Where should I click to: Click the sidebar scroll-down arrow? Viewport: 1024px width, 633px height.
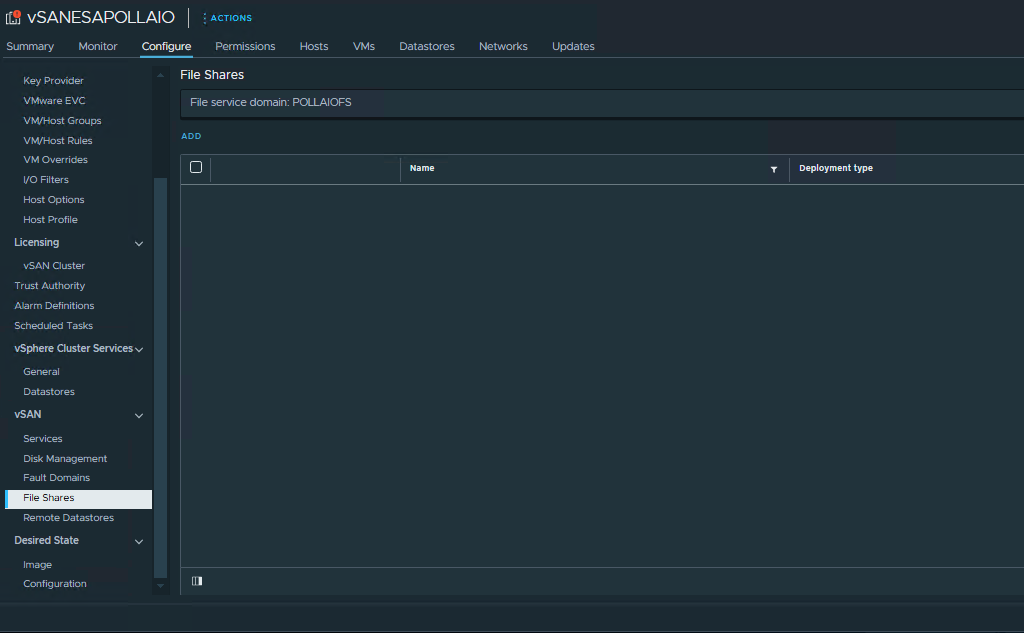tap(160, 586)
